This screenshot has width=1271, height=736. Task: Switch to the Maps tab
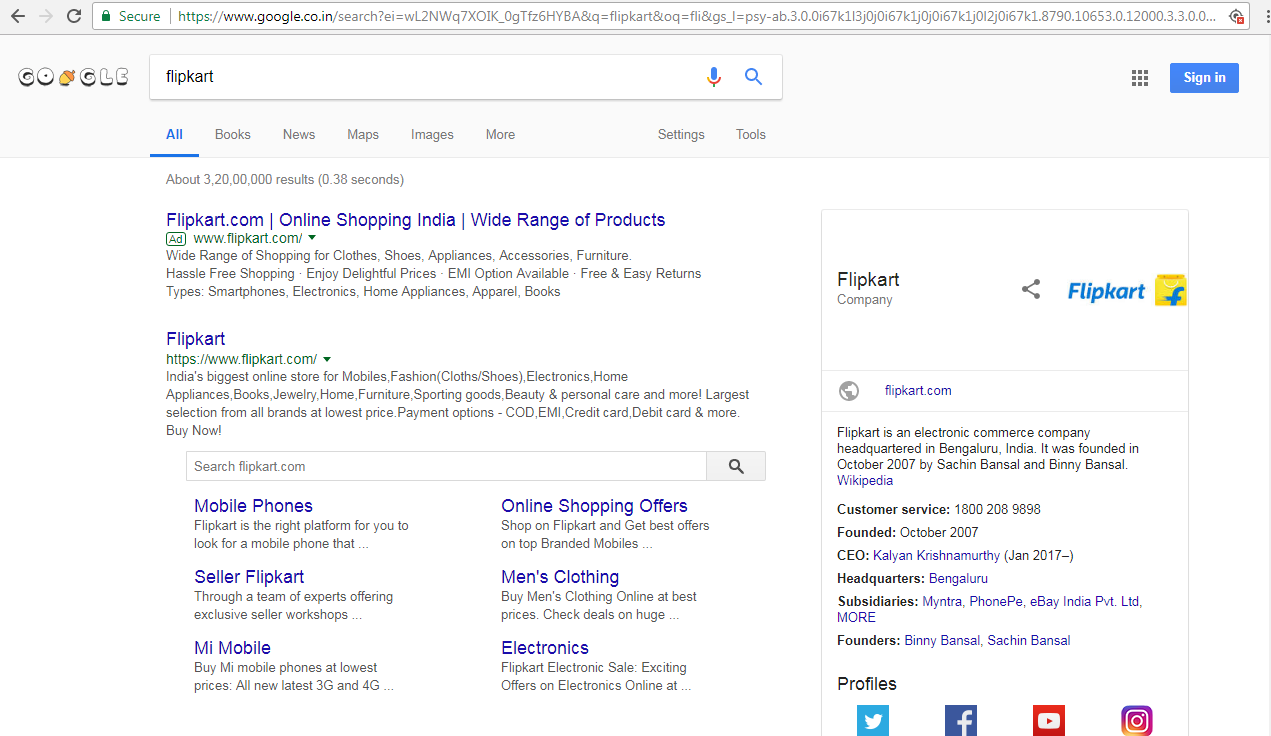tap(363, 134)
